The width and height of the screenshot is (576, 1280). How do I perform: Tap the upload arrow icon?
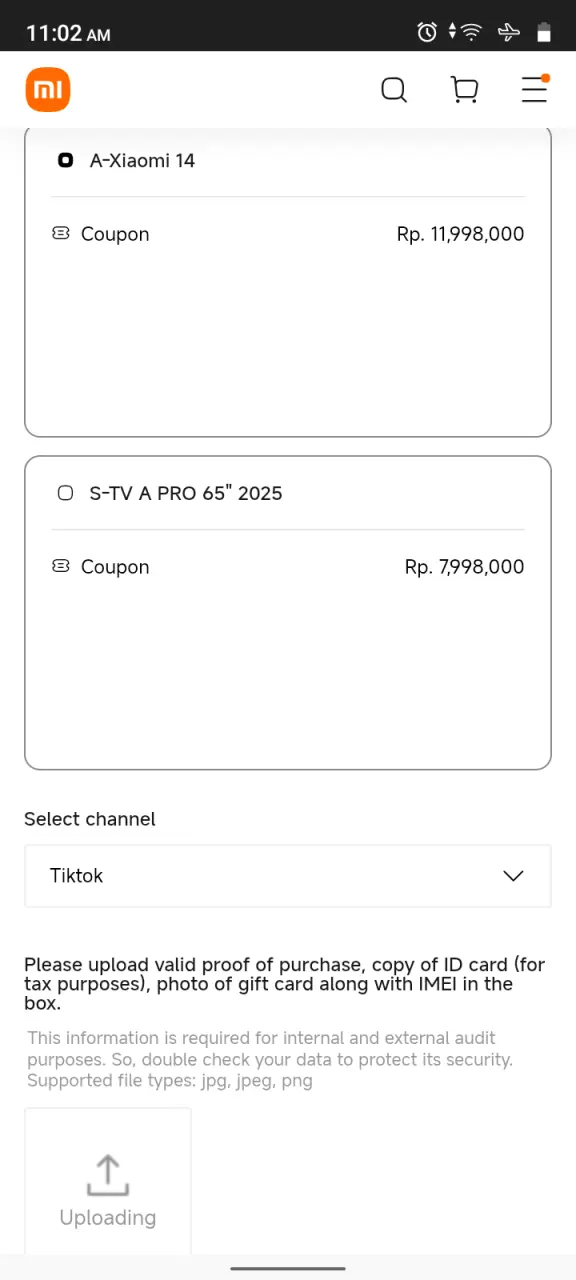(108, 1175)
